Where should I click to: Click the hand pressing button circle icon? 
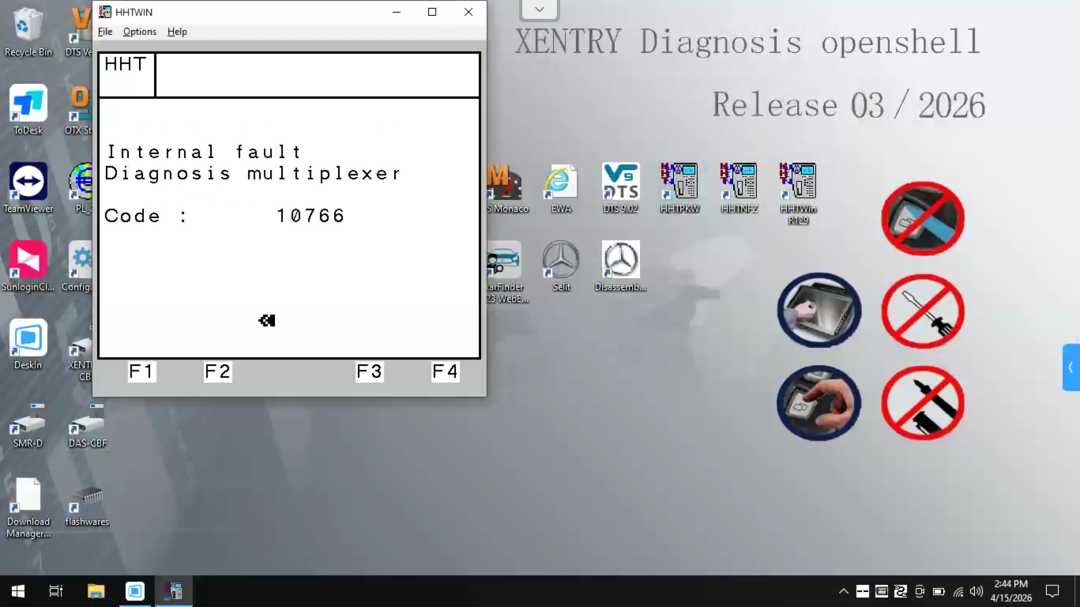pyautogui.click(x=819, y=403)
